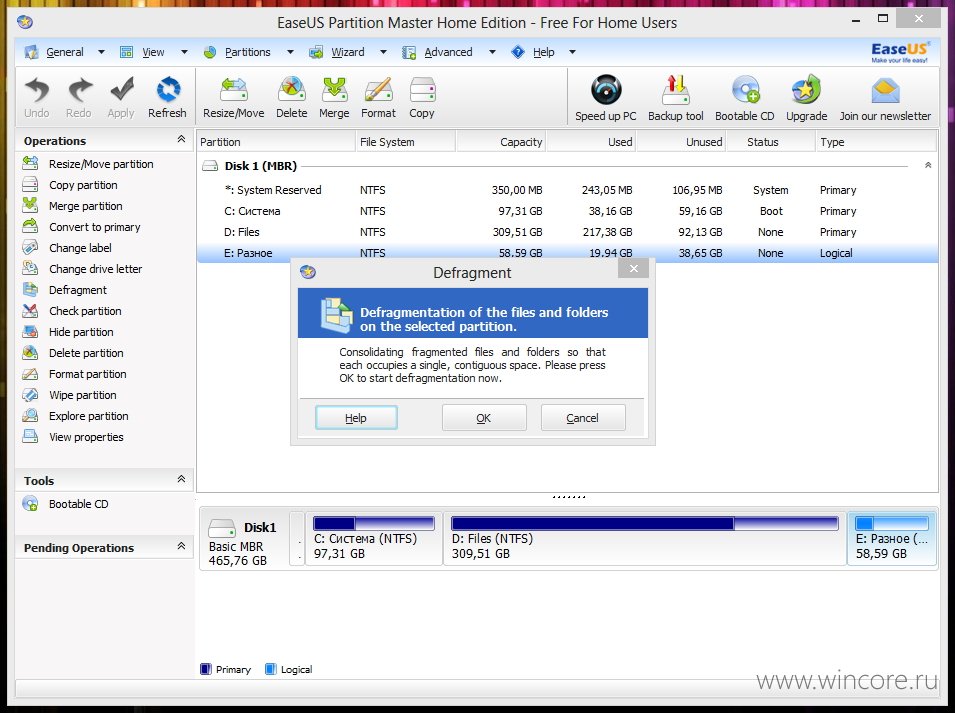Viewport: 955px width, 713px height.
Task: Click the Redo toolbar icon
Action: pyautogui.click(x=79, y=97)
